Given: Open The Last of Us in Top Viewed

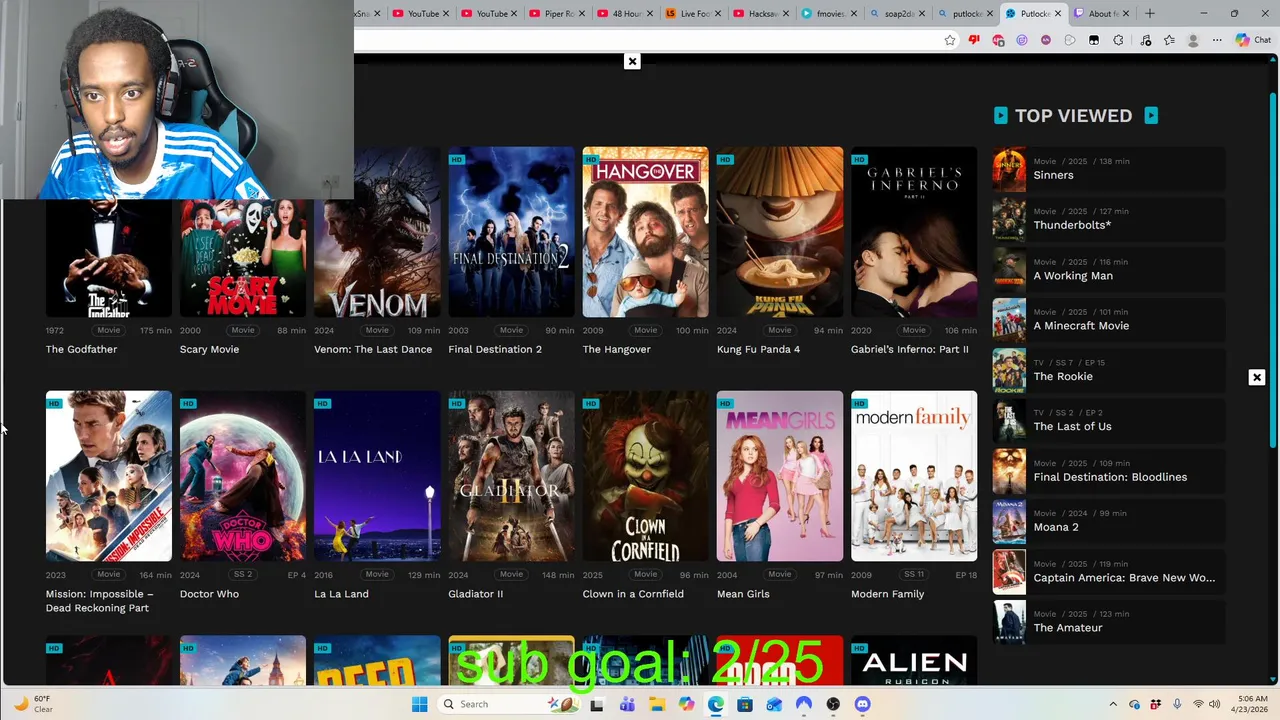Looking at the screenshot, I should (x=1108, y=421).
